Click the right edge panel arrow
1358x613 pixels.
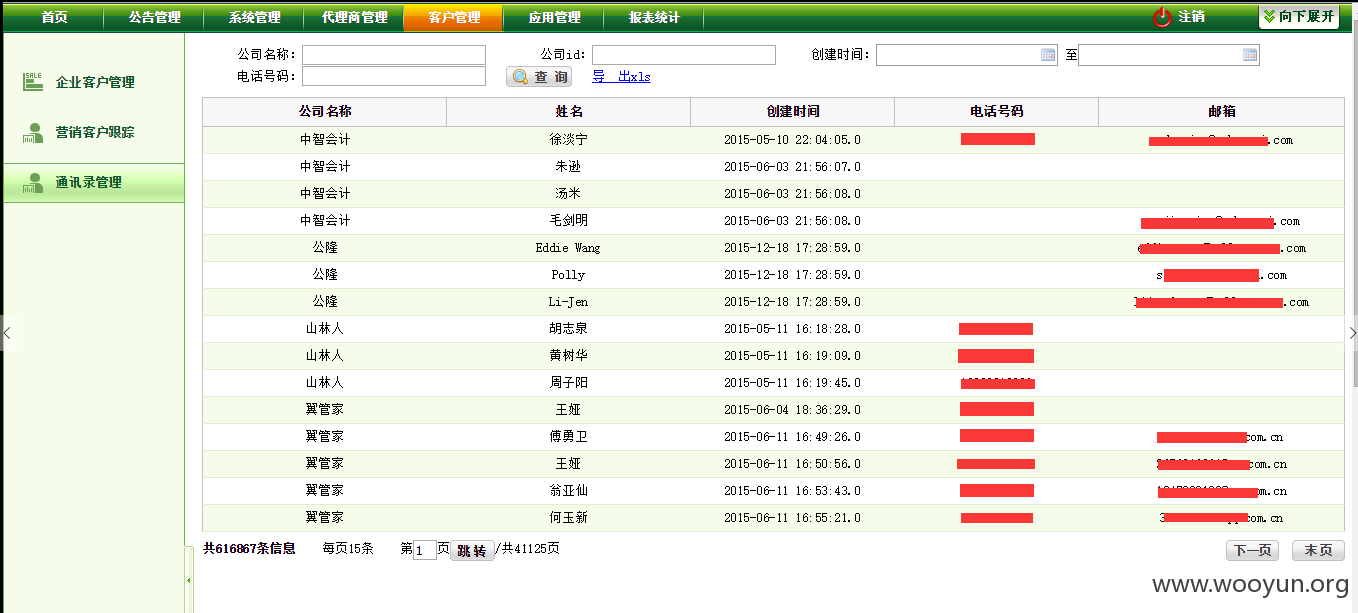(1352, 333)
